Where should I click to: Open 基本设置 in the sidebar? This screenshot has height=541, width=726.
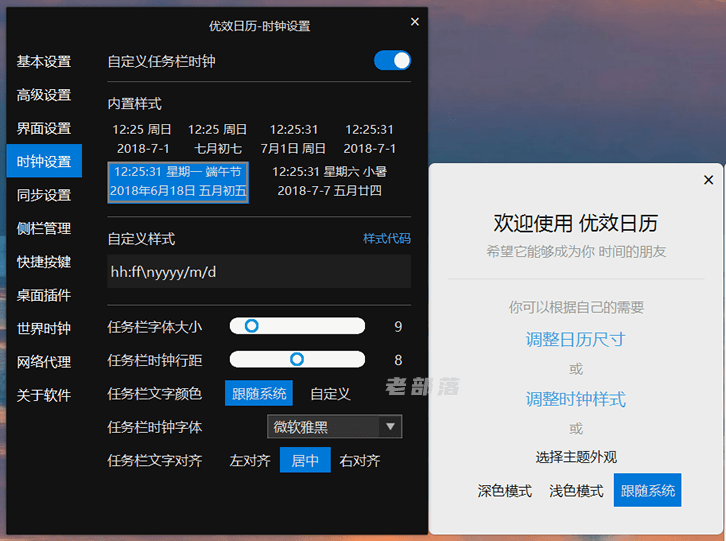coord(44,62)
